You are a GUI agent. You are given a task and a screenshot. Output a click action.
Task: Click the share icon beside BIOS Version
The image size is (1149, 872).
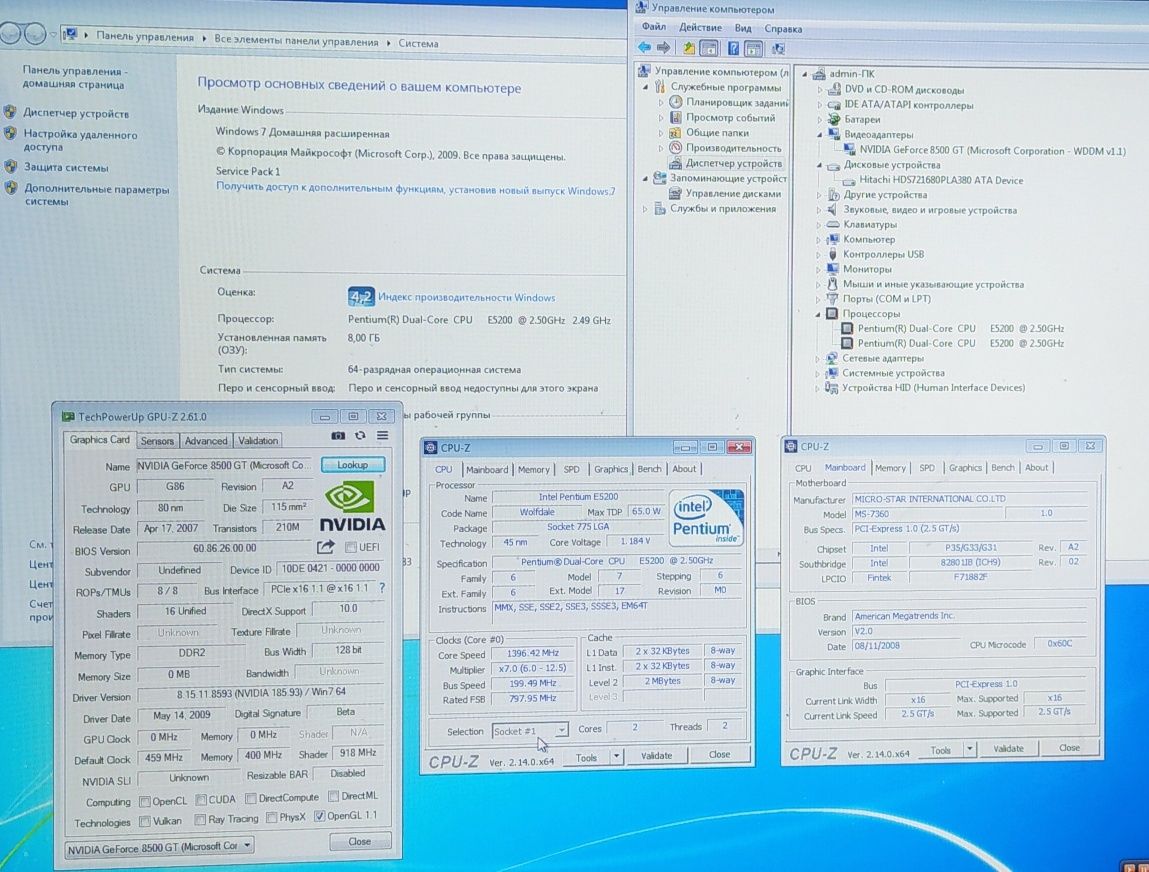coord(325,547)
